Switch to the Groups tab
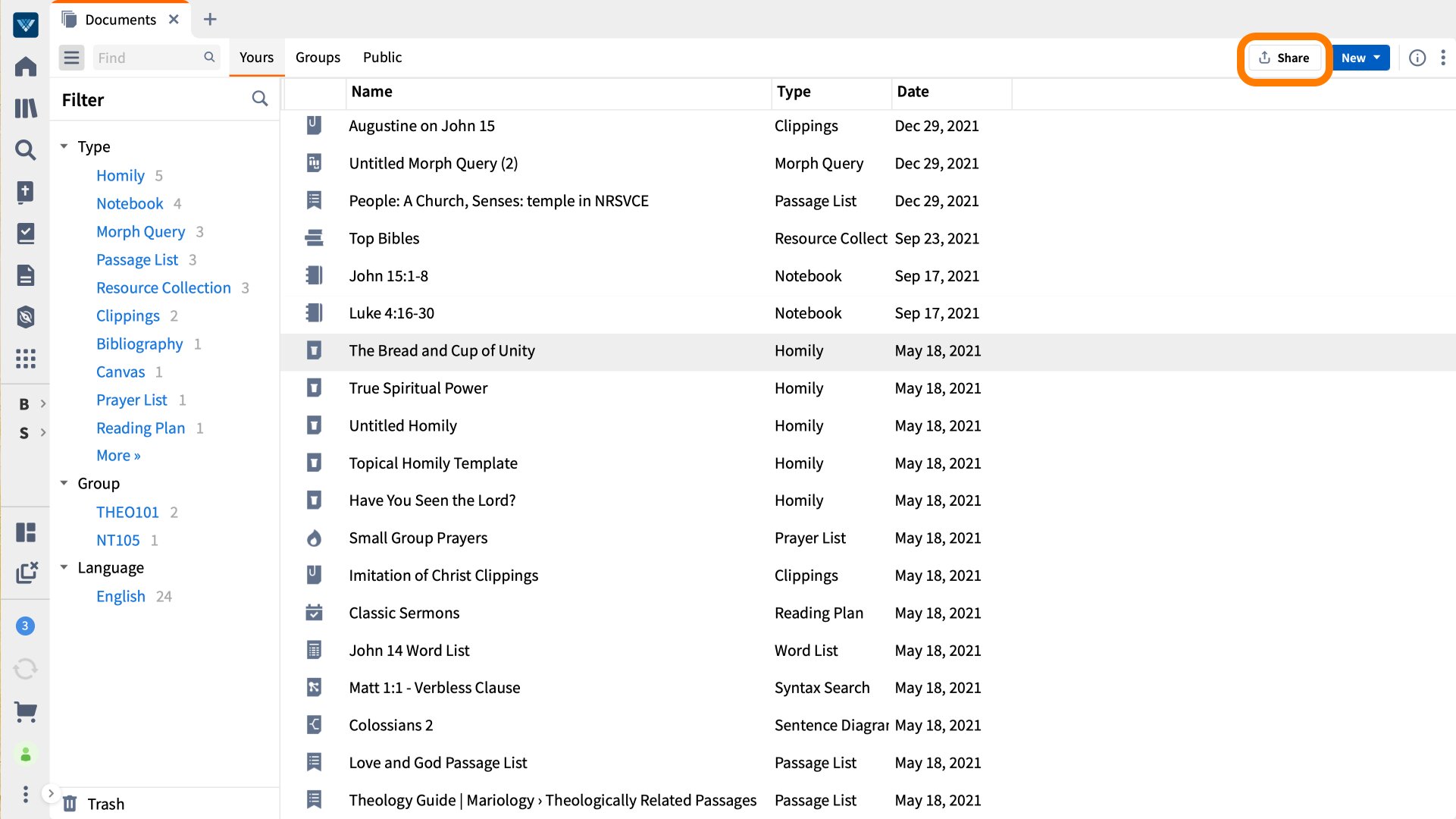Screen dimensions: 1456x819 pyautogui.click(x=318, y=57)
